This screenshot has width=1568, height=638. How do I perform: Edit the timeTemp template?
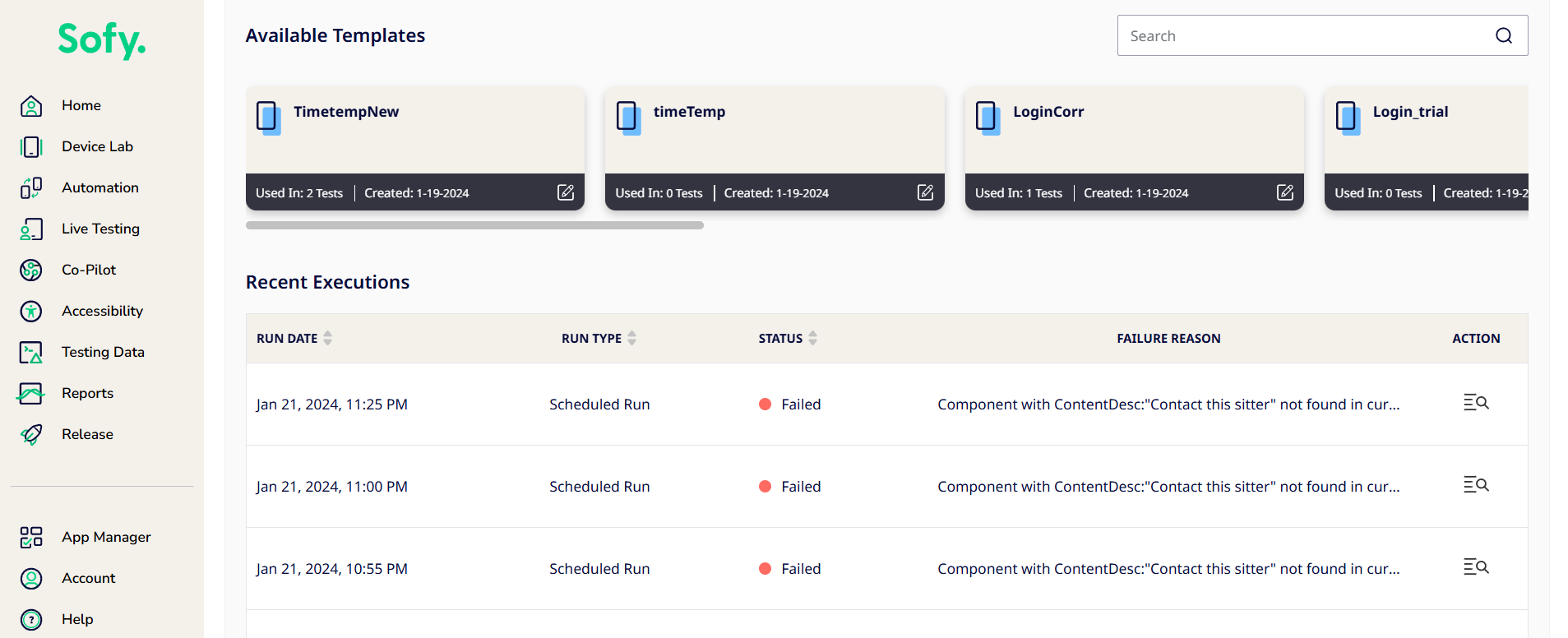(x=925, y=192)
